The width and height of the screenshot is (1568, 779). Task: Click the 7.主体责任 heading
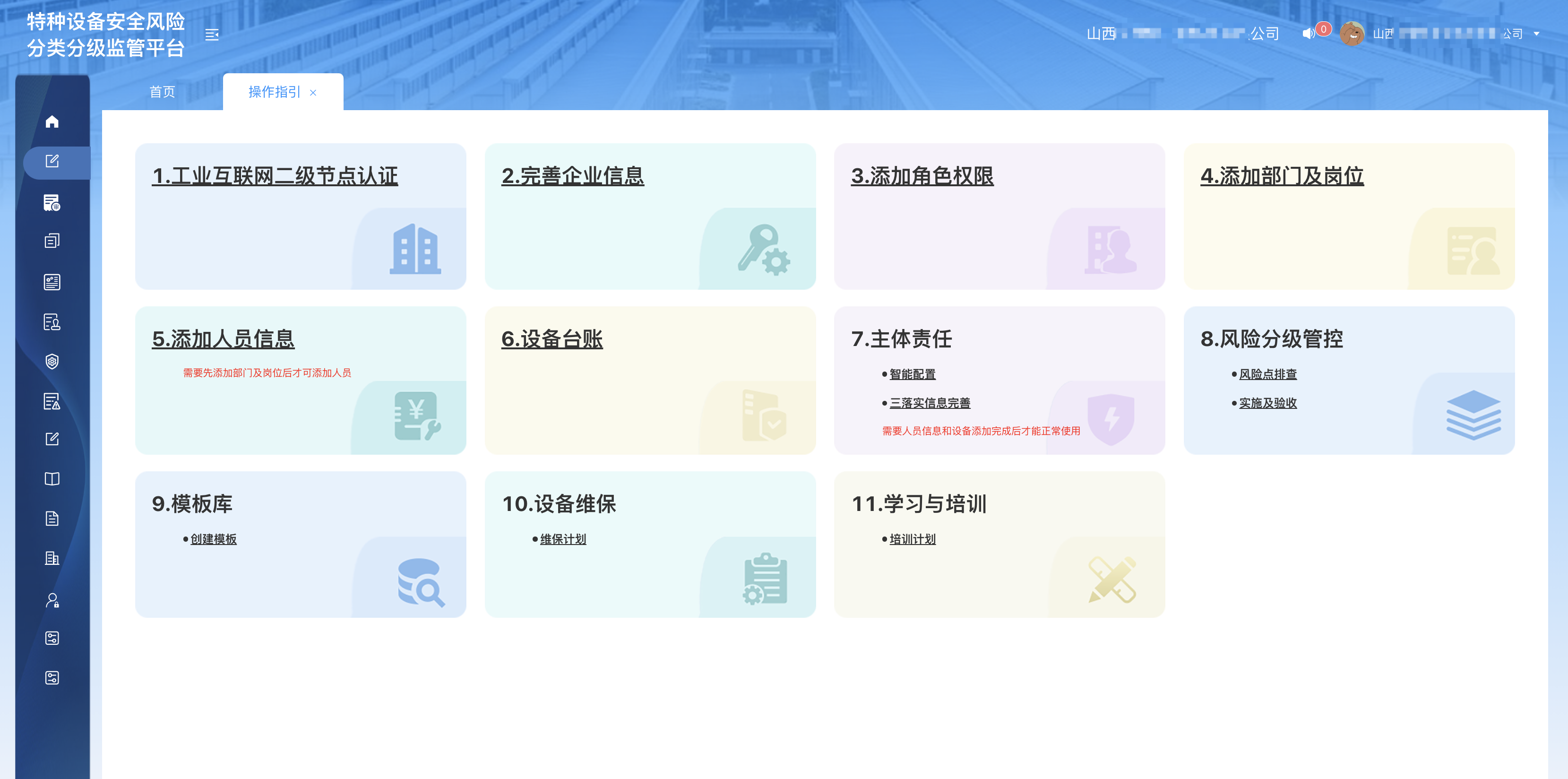coord(902,339)
